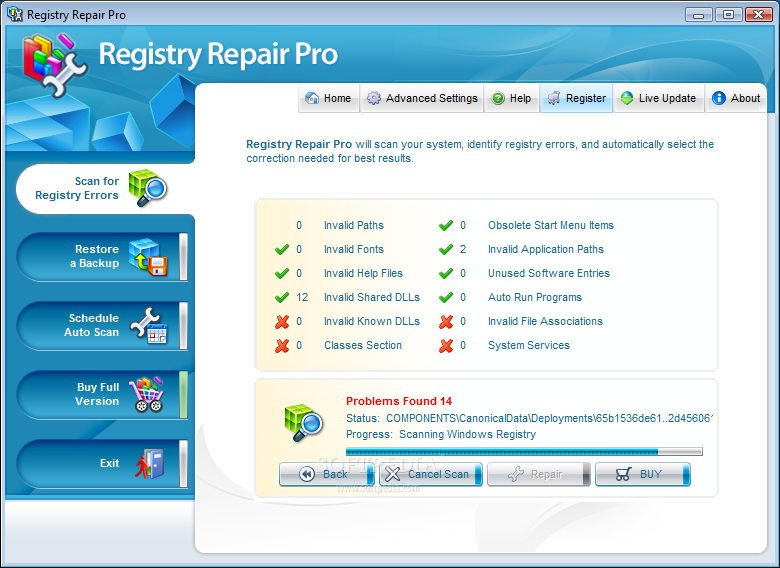This screenshot has height=568, width=780.
Task: Click the red X beside System Services
Action: coord(446,346)
